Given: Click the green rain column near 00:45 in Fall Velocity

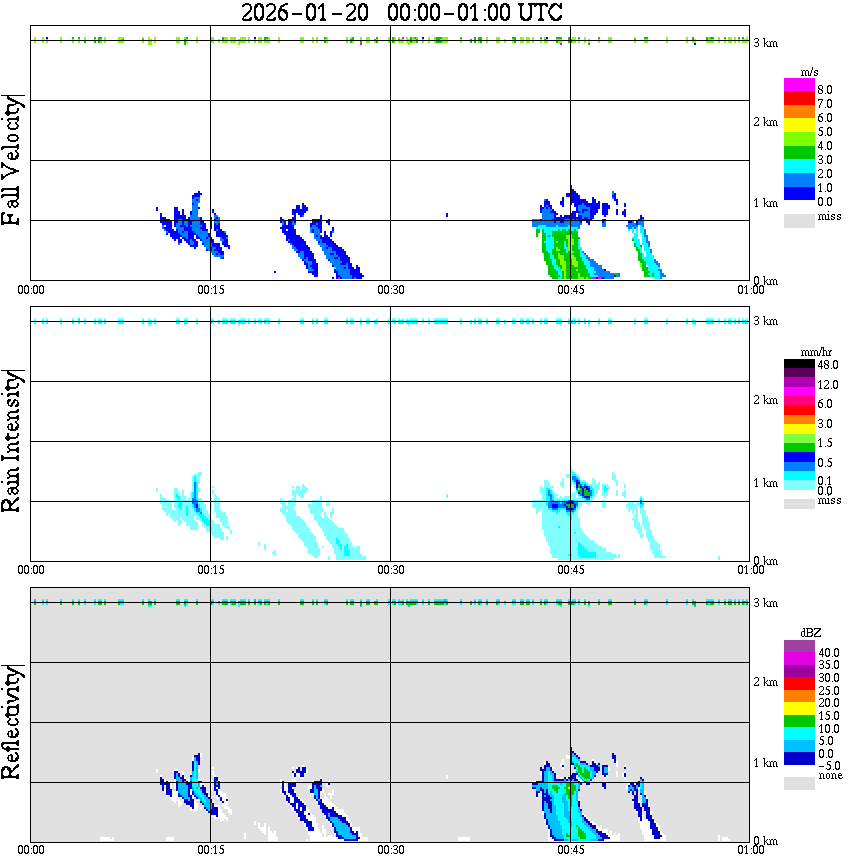Looking at the screenshot, I should [565, 252].
